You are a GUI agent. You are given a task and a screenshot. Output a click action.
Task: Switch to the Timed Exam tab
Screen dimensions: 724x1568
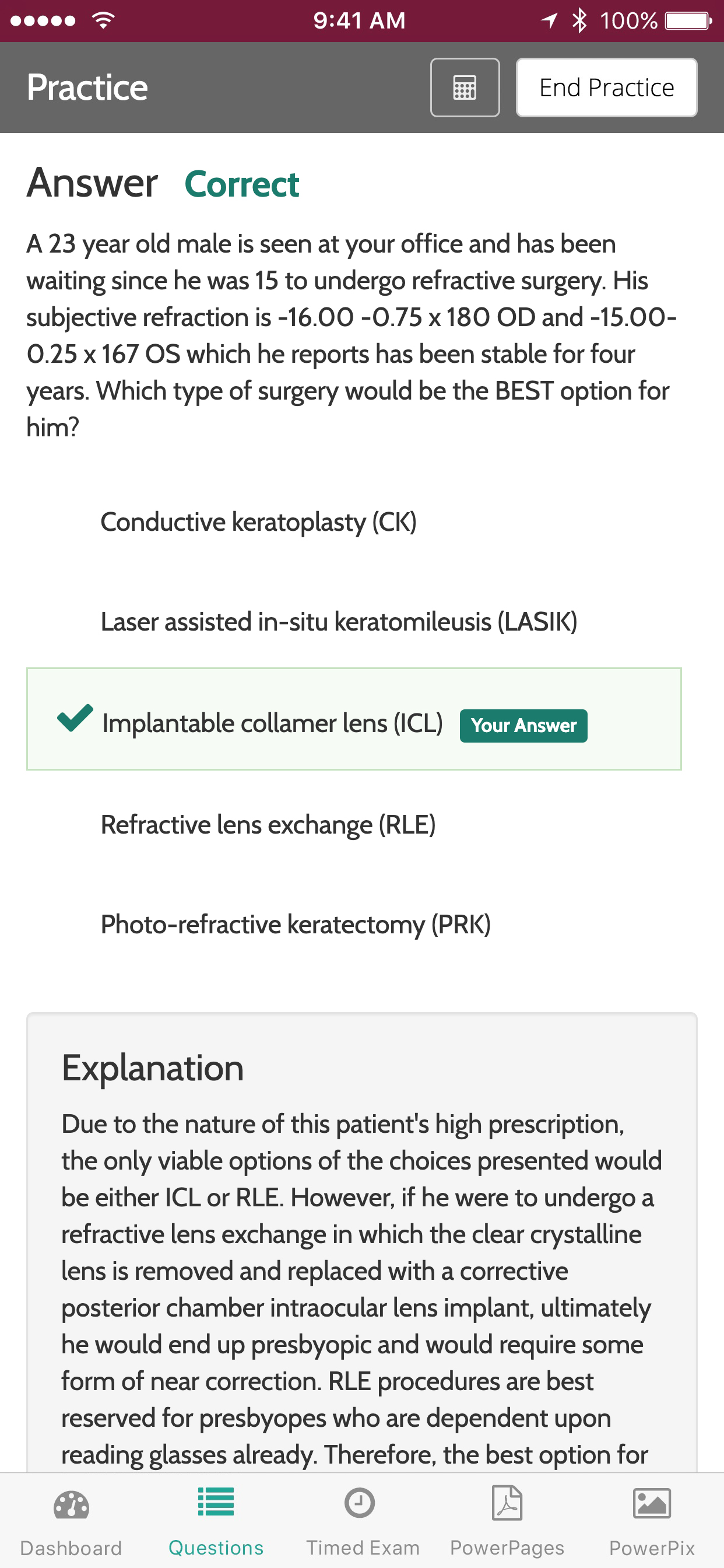coord(363,1521)
